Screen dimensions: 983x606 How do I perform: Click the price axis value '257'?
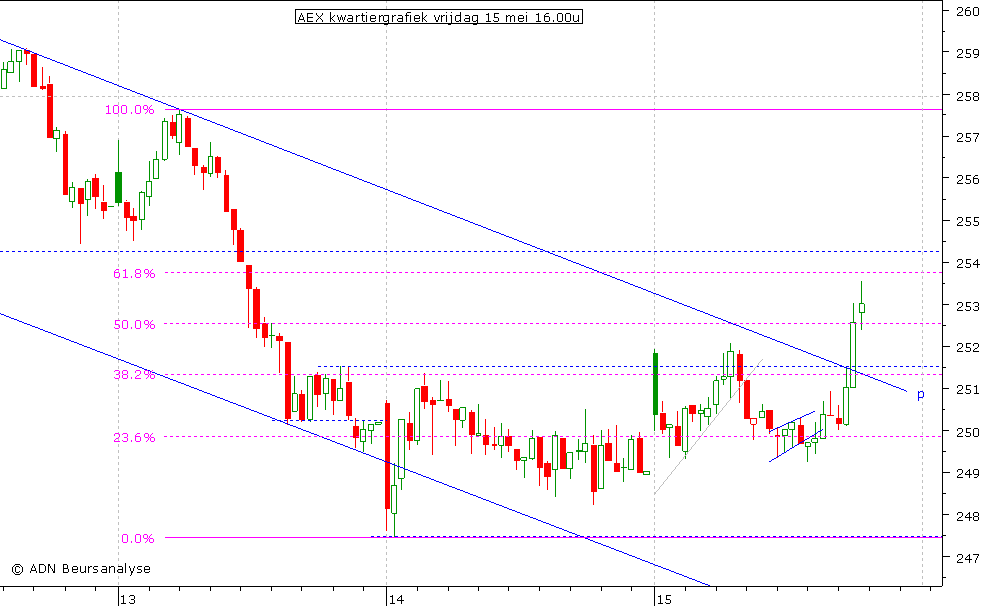click(967, 137)
